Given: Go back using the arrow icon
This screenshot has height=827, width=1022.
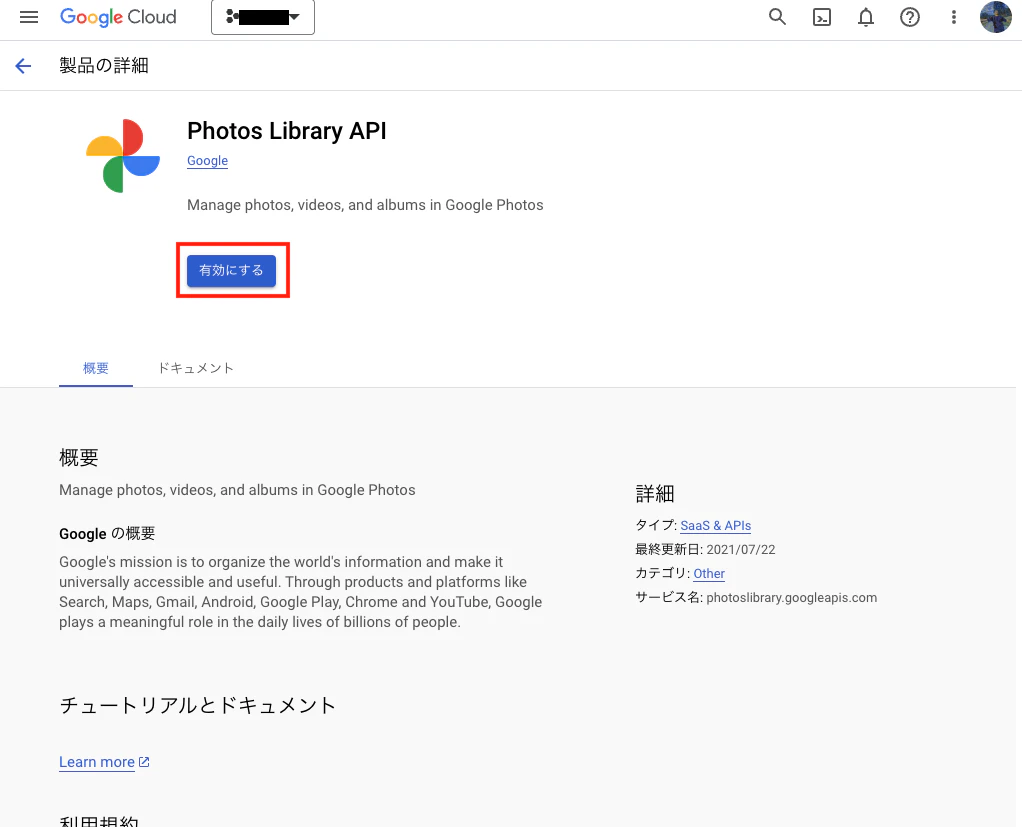Looking at the screenshot, I should click(x=23, y=66).
